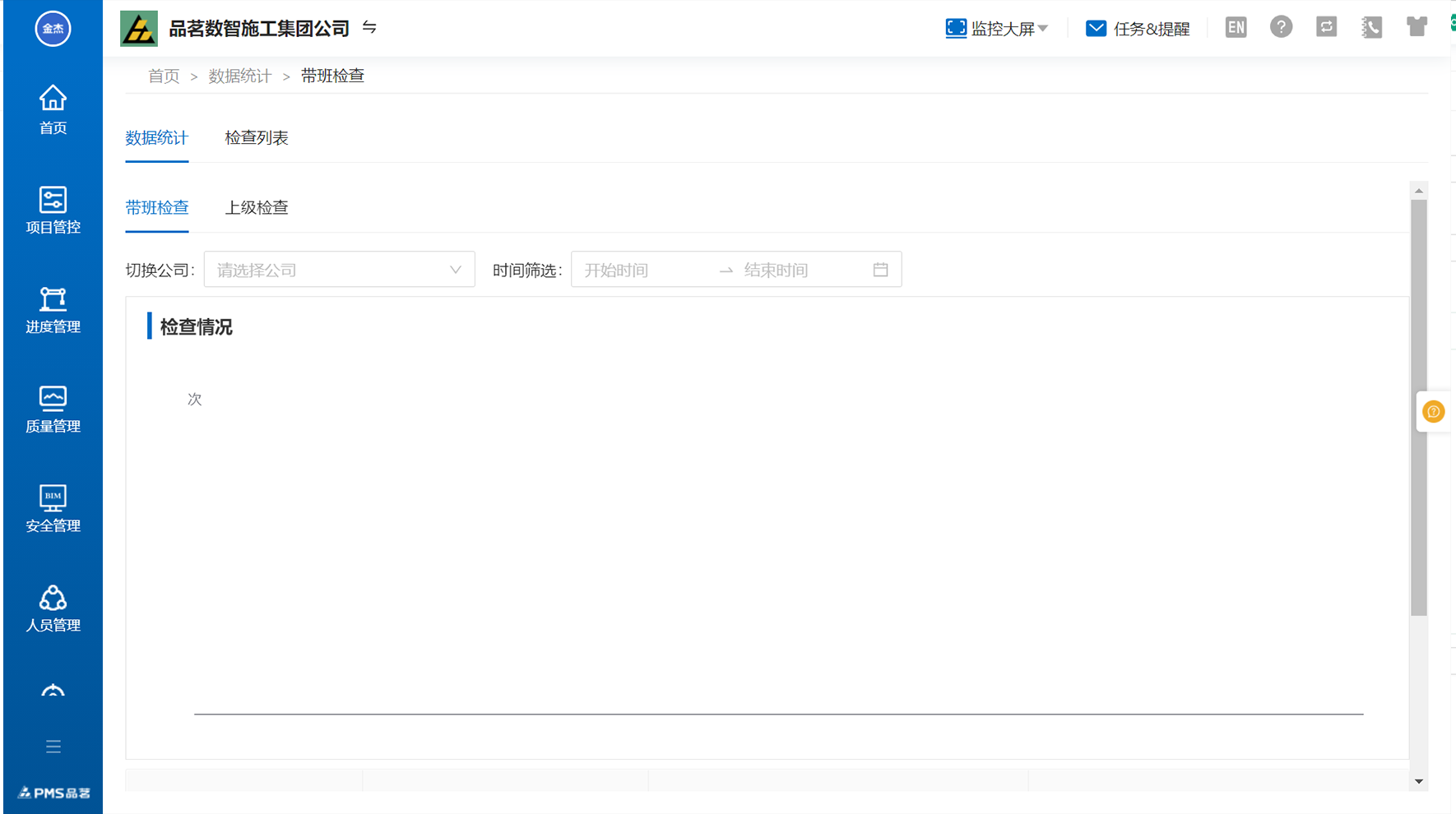Click the calendar icon in date filter

pos(880,270)
